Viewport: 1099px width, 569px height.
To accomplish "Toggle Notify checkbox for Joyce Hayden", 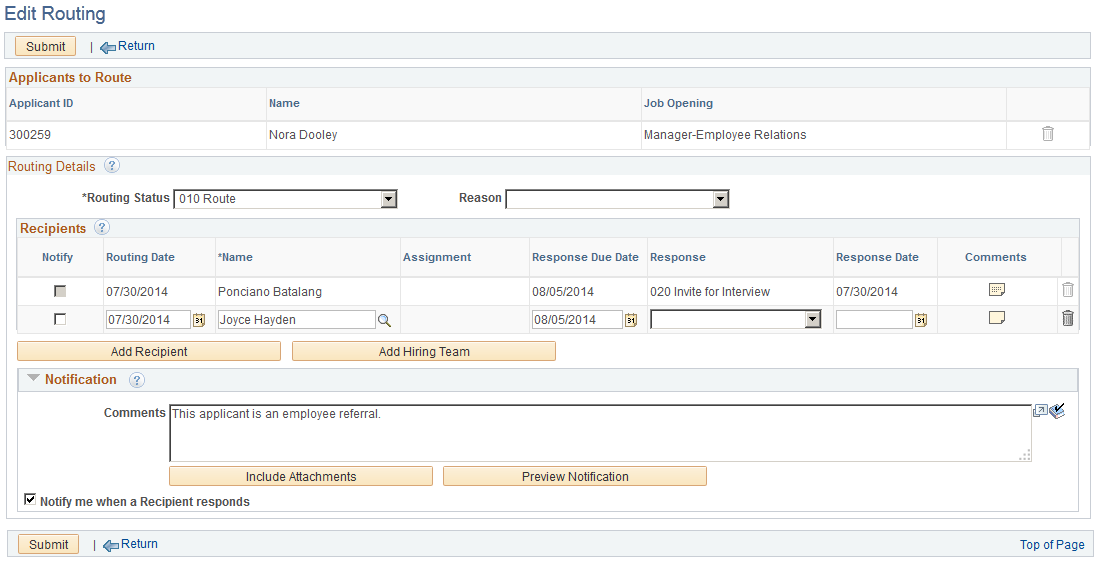I will [x=60, y=319].
